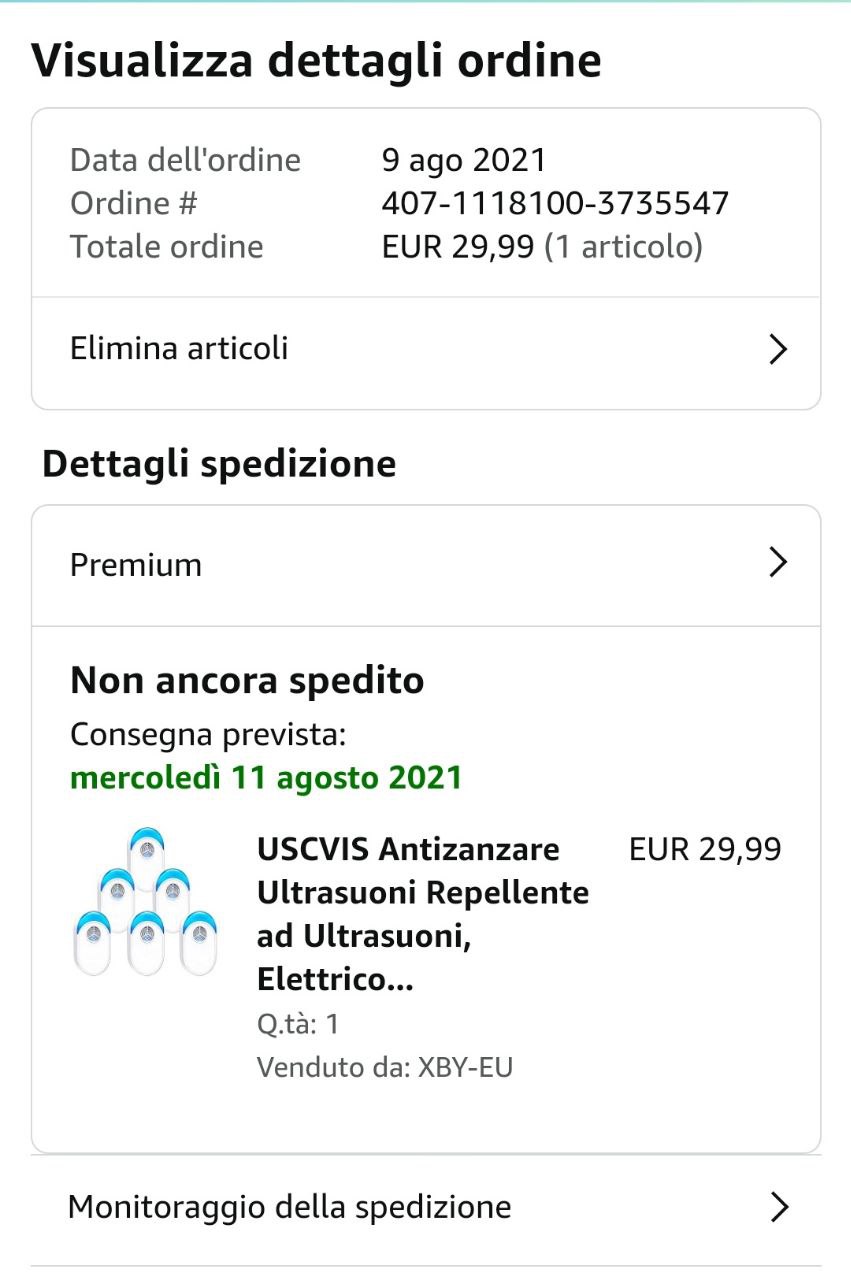
Task: Open the Monitoraggio della spedizione arrow
Action: (x=778, y=1207)
